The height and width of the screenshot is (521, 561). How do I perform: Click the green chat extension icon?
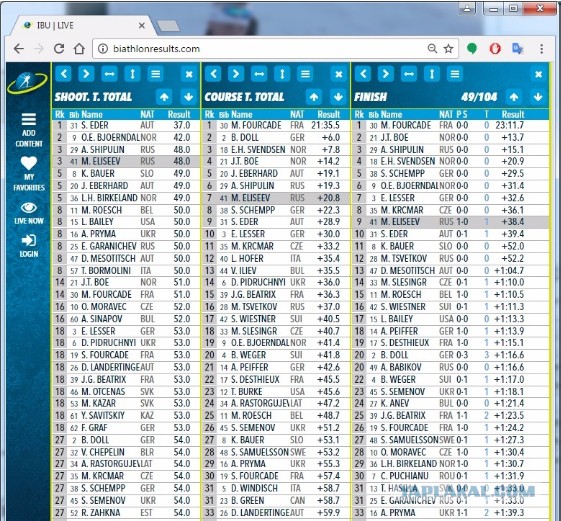pos(472,48)
